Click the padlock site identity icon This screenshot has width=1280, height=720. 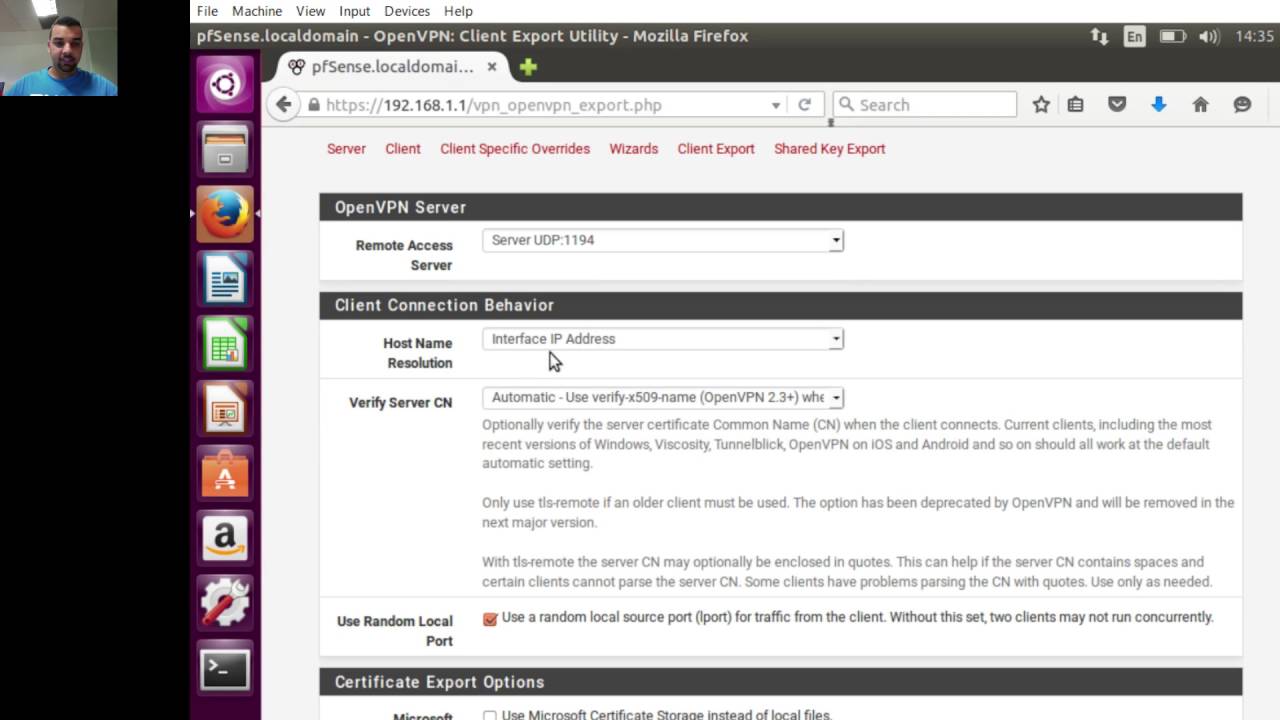point(314,105)
